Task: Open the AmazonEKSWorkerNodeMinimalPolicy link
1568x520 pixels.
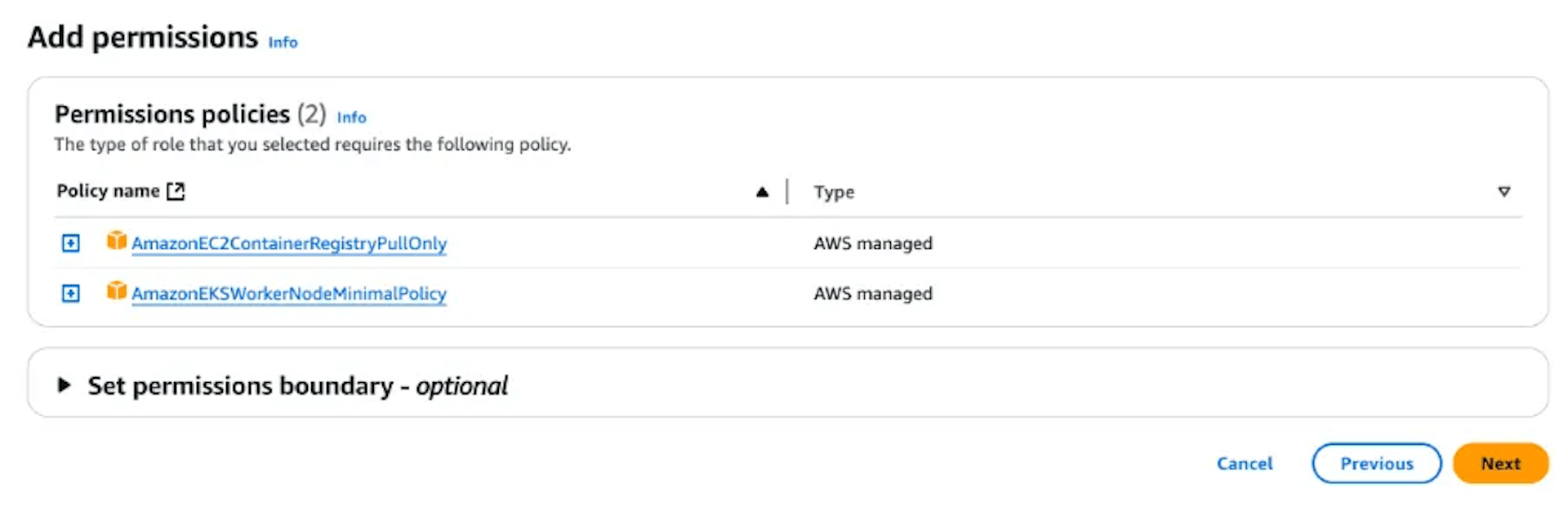Action: pos(289,294)
